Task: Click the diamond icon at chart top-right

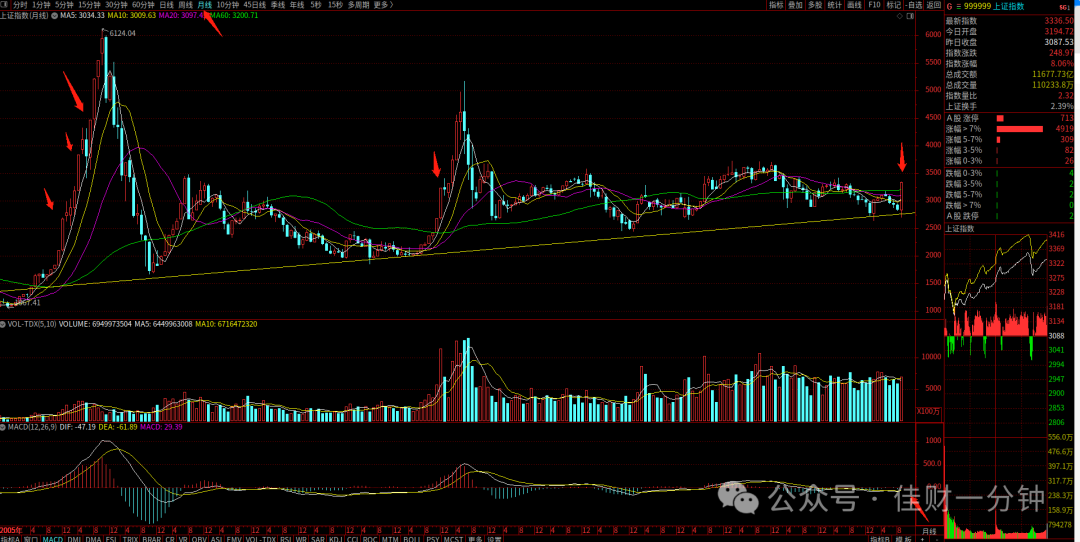Action: [x=900, y=15]
